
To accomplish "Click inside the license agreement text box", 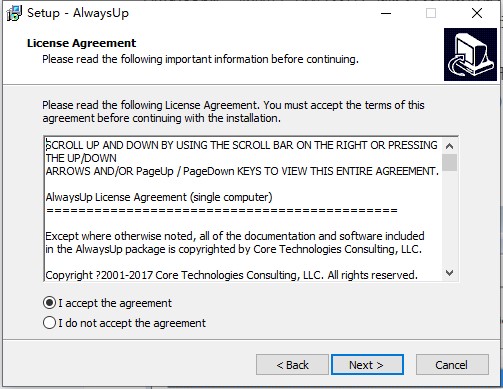I will pyautogui.click(x=243, y=210).
